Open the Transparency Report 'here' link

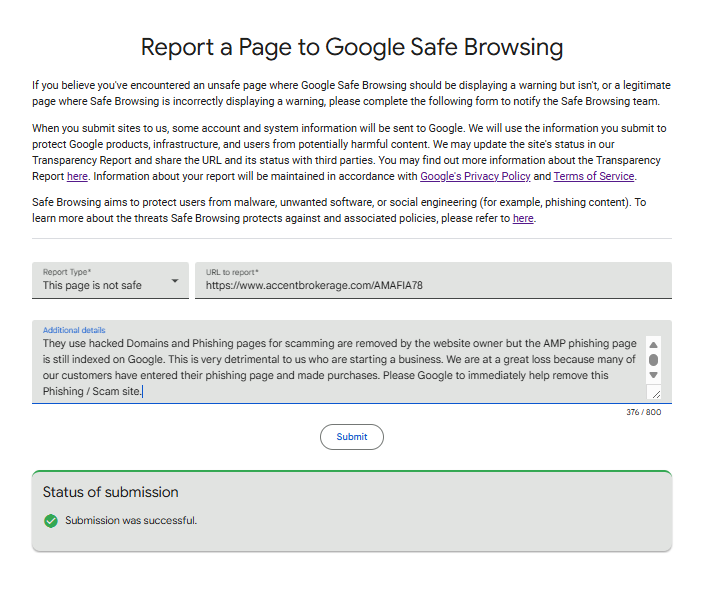pos(77,176)
